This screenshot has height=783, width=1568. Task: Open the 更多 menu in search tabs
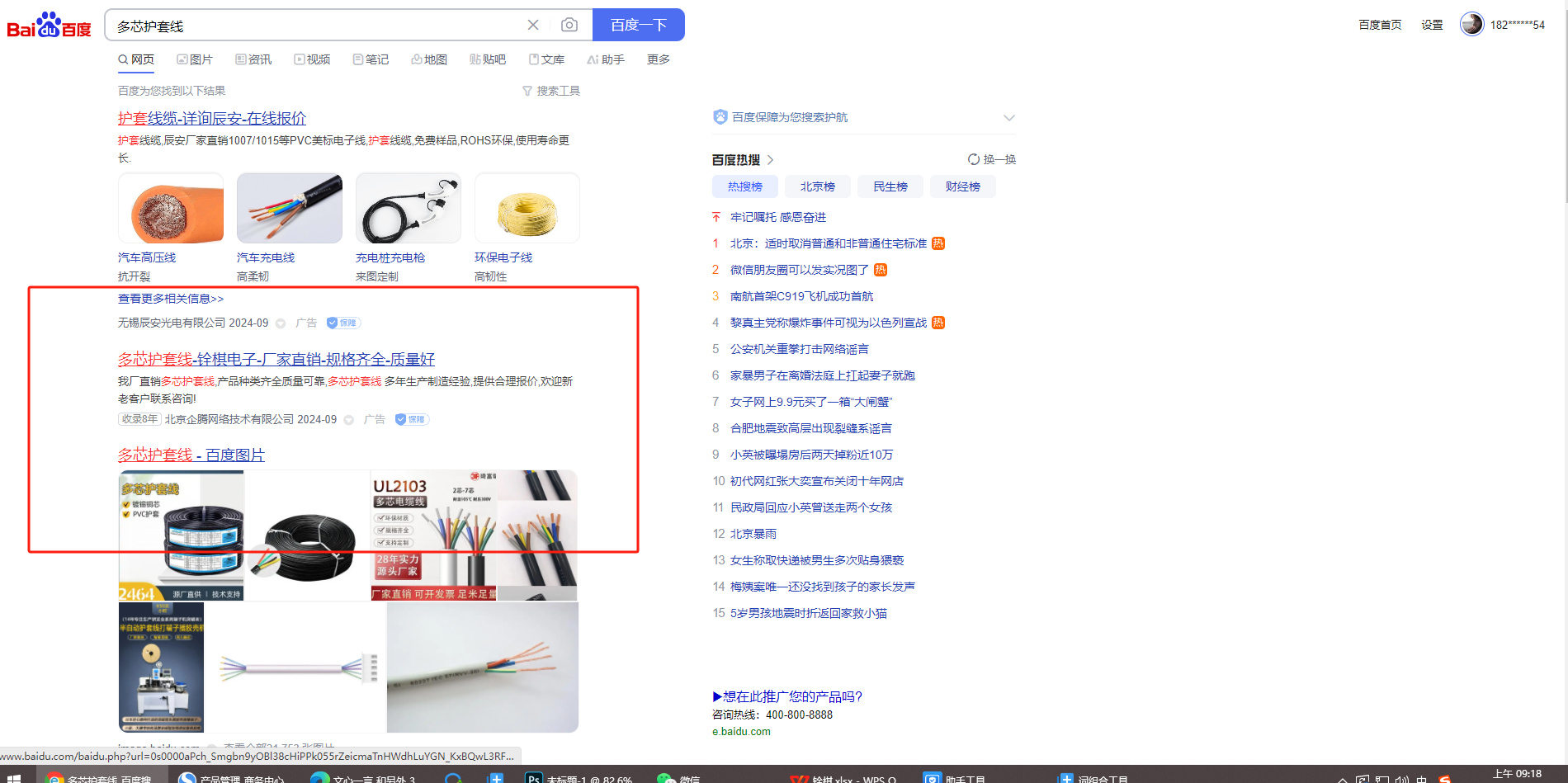coord(658,59)
